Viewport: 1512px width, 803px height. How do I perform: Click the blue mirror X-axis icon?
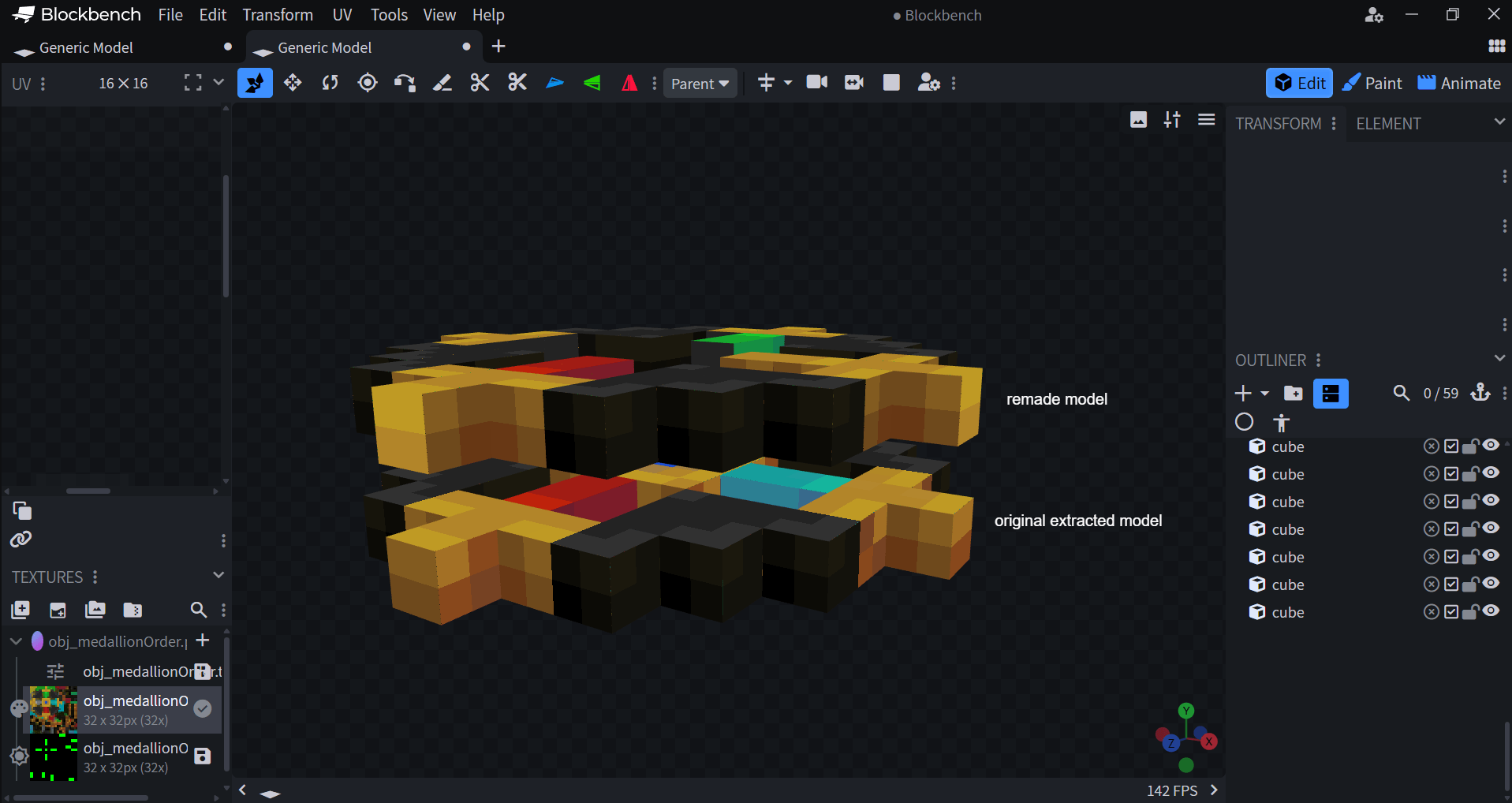555,83
